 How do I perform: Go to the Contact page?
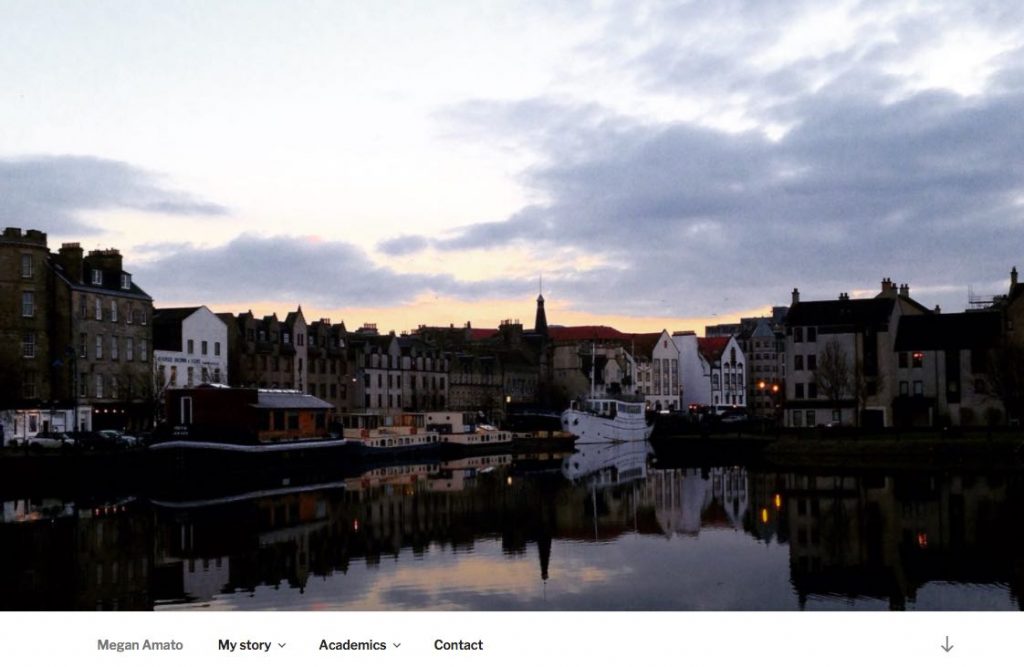(458, 645)
